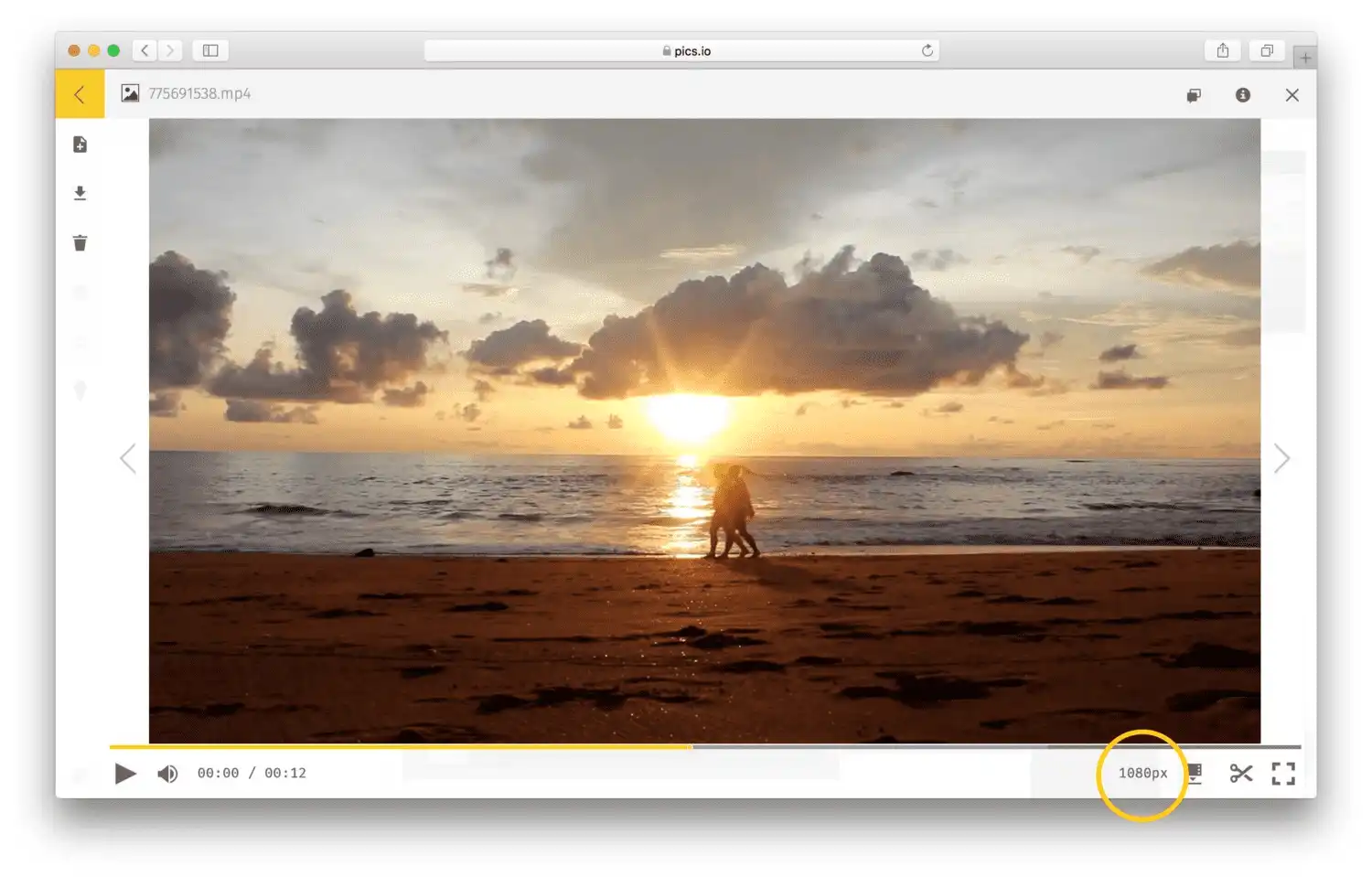Open a new Safari tab

point(1305,58)
